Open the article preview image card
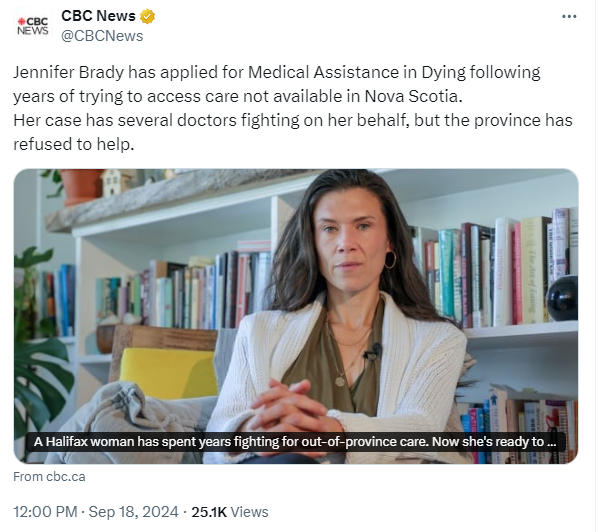The image size is (608, 532). 296,300
